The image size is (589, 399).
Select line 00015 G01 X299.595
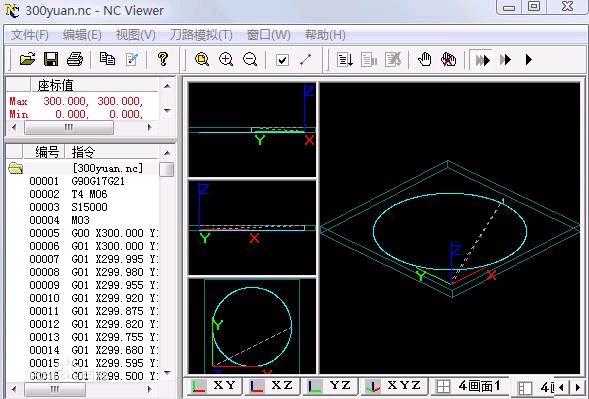pos(83,363)
